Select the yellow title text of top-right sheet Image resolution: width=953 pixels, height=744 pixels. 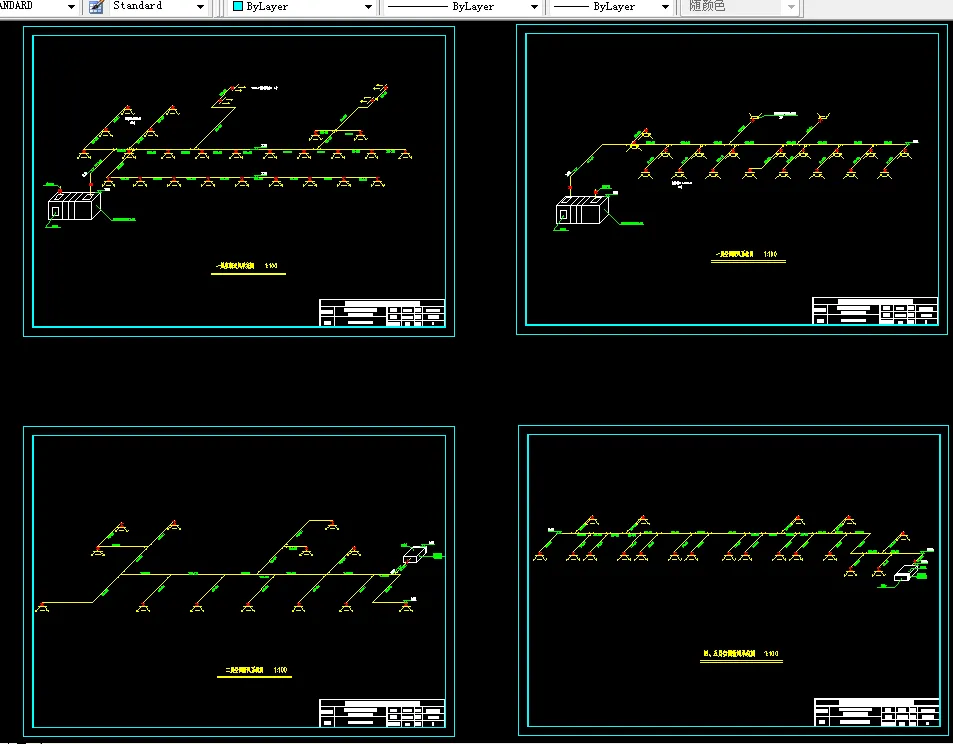point(747,254)
